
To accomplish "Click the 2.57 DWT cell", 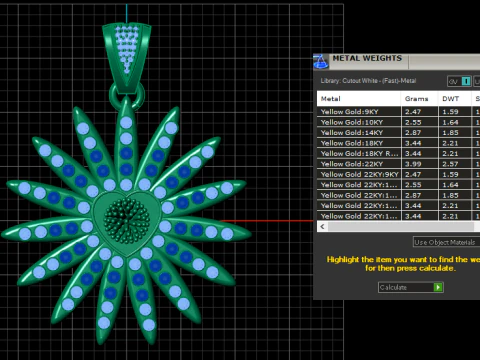I will 455,164.
